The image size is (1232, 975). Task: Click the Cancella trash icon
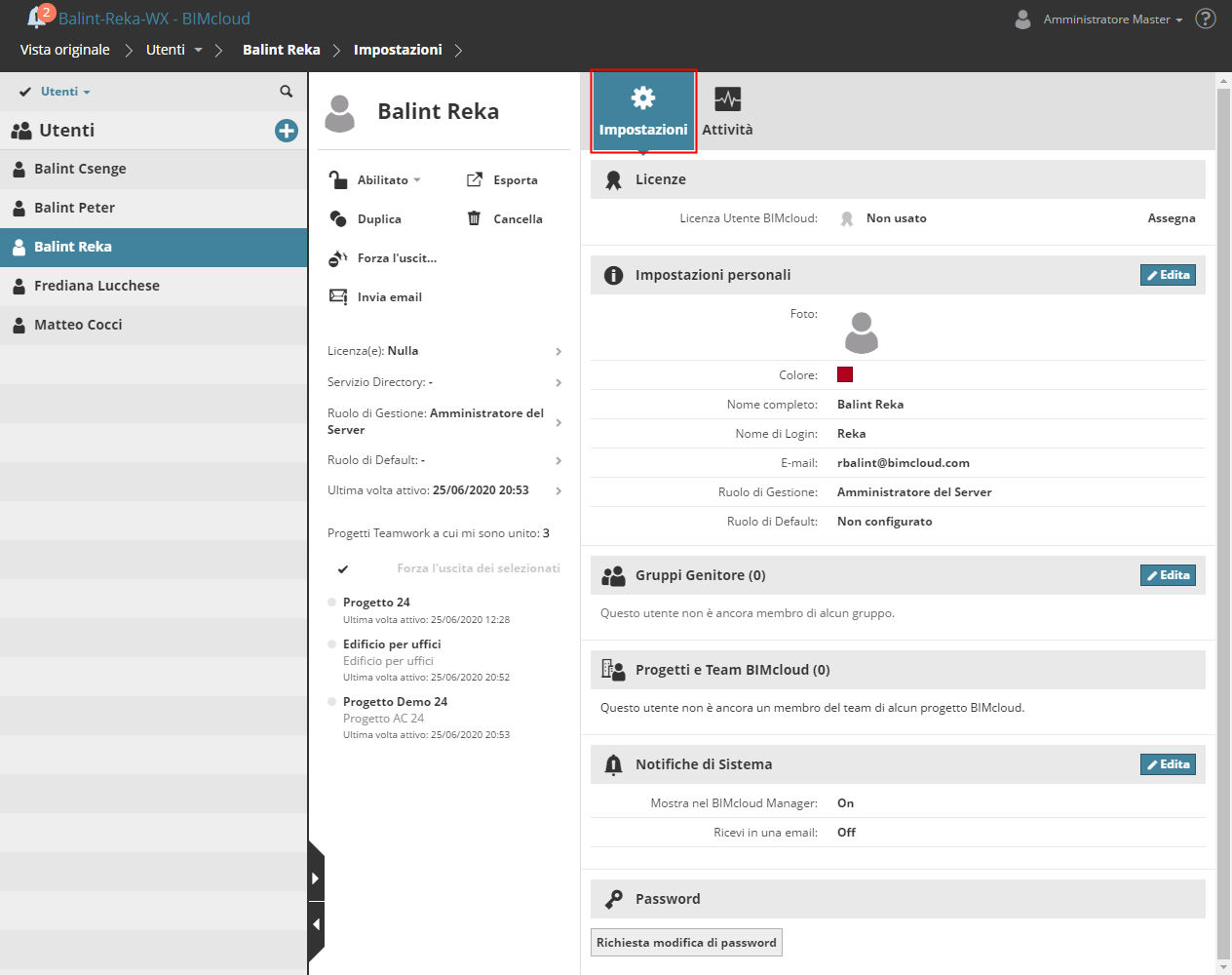[x=474, y=218]
